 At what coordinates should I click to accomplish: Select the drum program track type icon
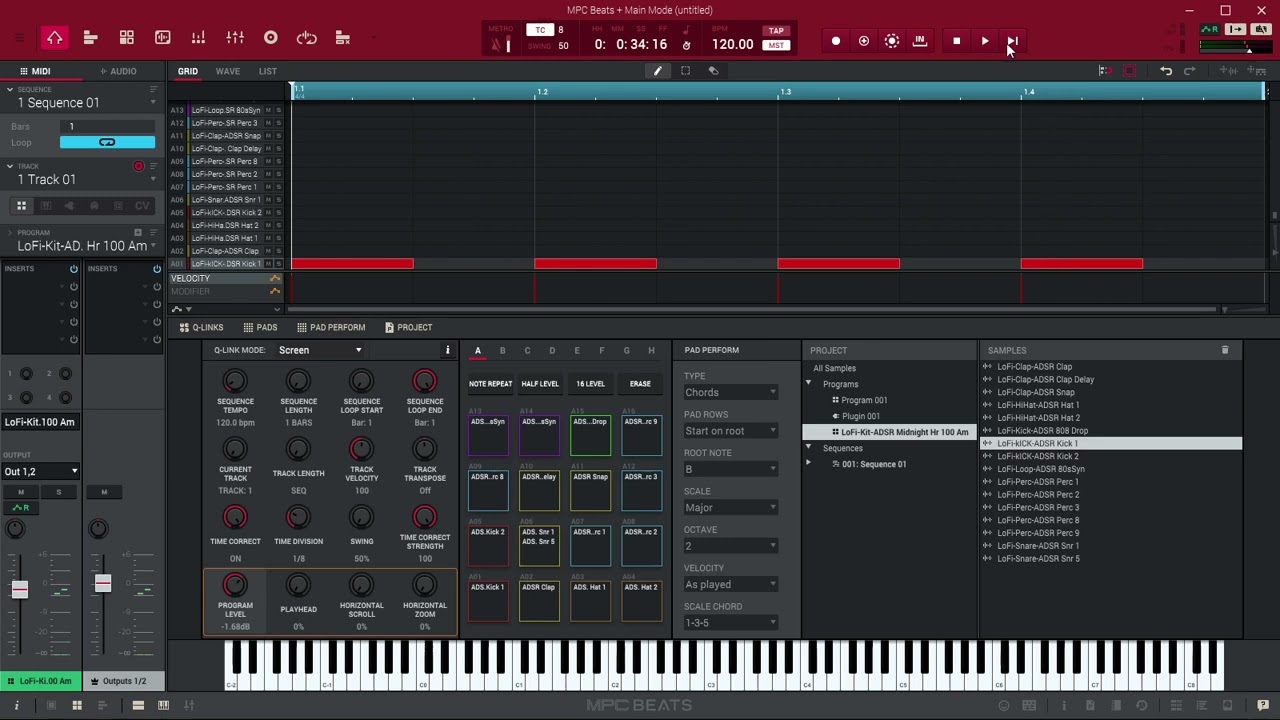21,206
